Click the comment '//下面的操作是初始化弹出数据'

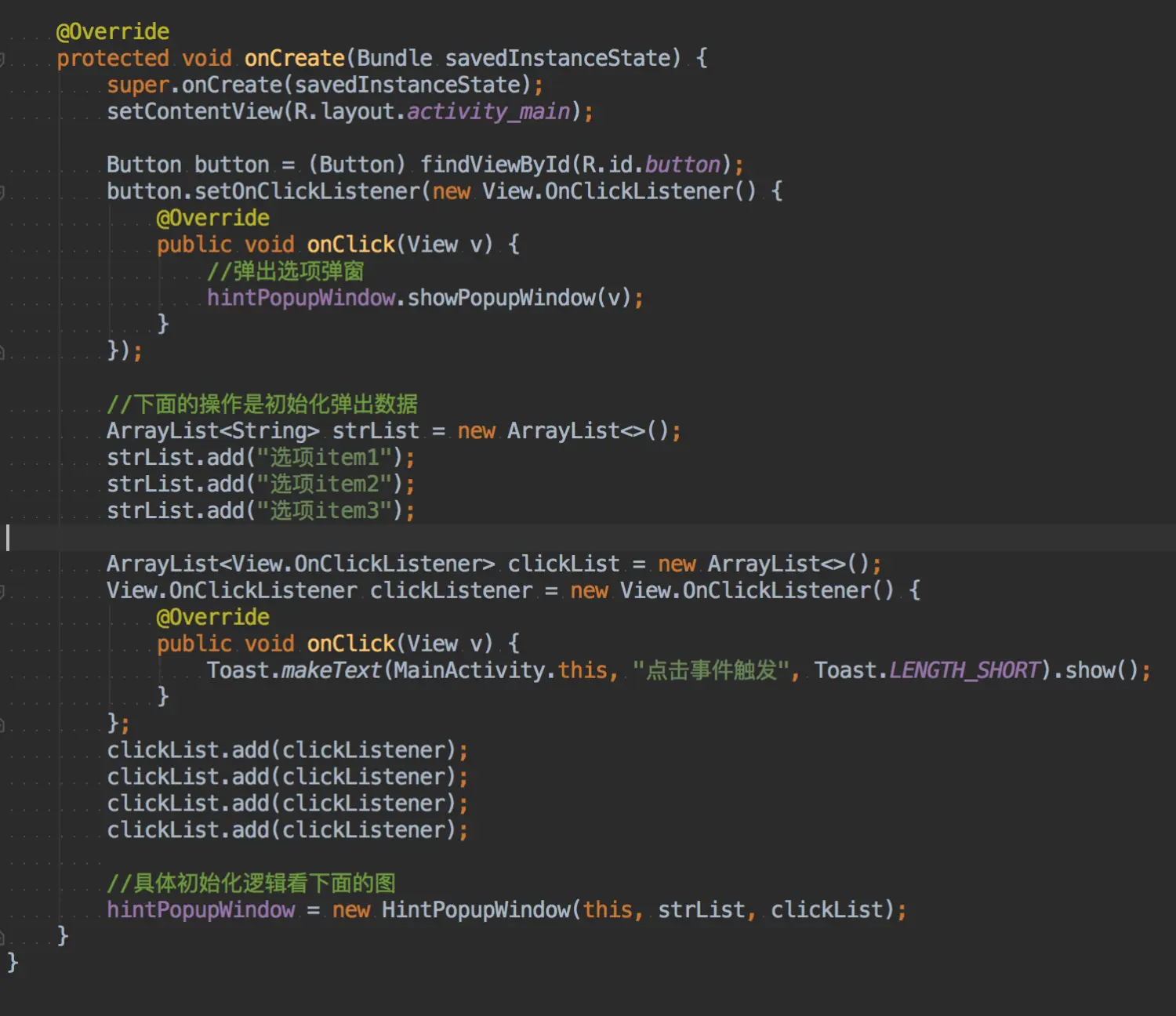[x=262, y=404]
